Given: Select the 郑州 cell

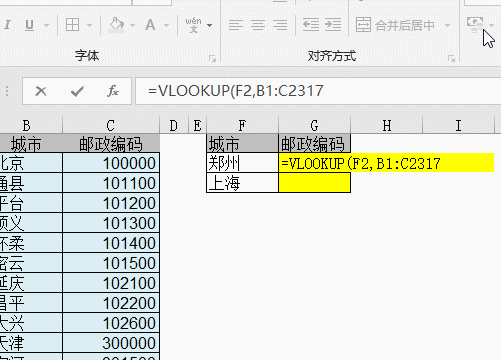Looking at the screenshot, I should [x=242, y=163].
